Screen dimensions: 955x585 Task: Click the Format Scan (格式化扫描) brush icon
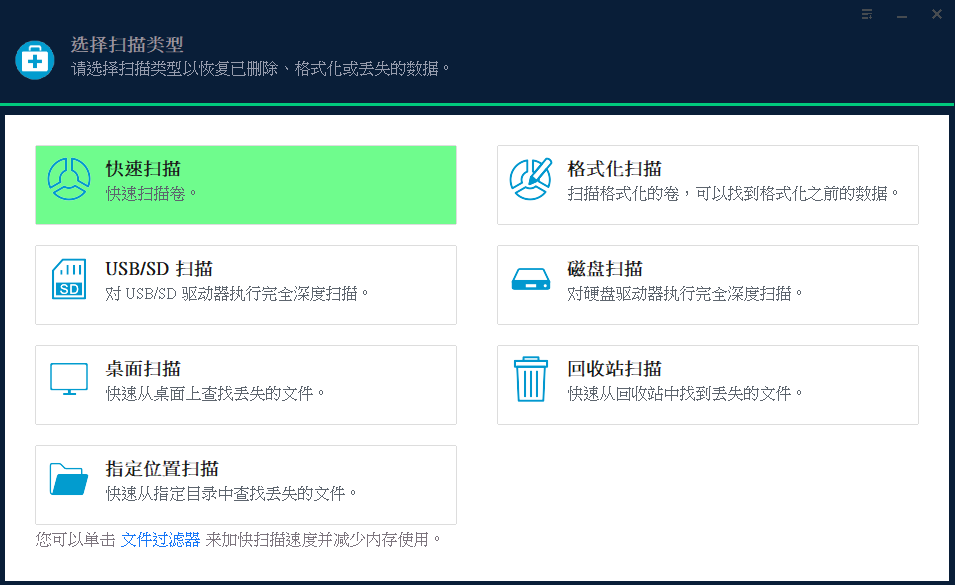[x=531, y=180]
